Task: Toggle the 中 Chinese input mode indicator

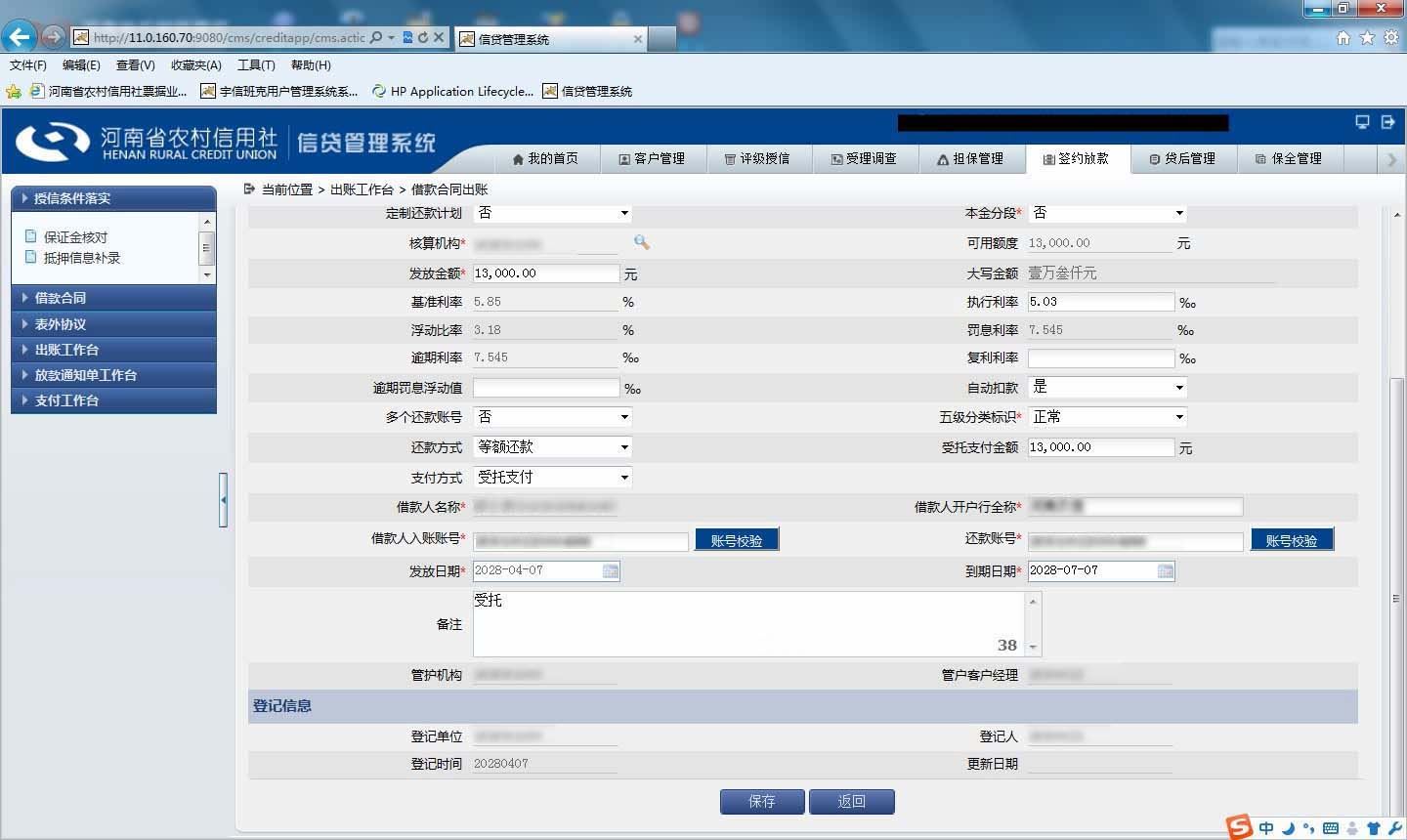Action: tap(1266, 828)
